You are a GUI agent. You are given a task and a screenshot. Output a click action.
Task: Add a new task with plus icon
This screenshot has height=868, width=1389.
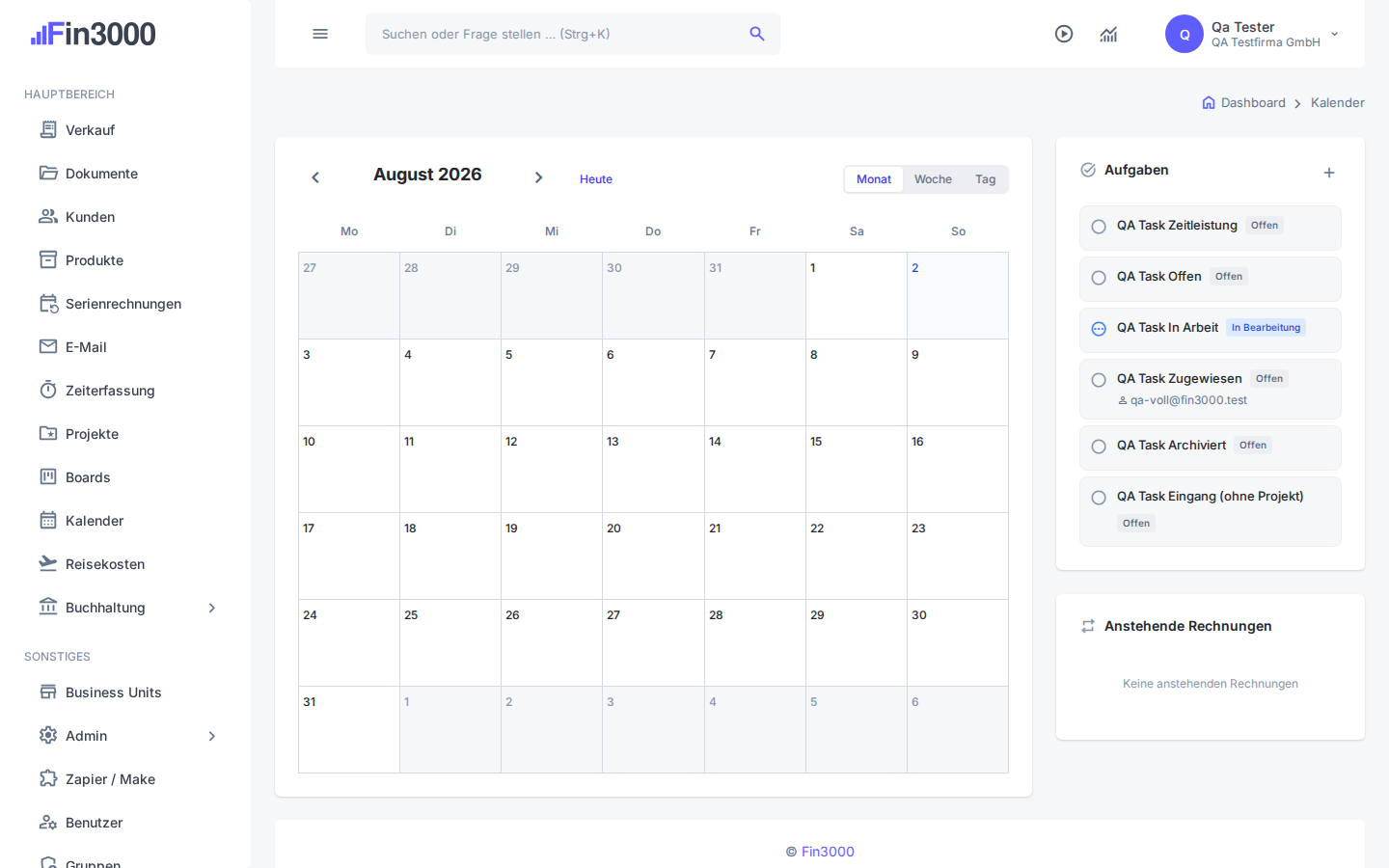point(1329,173)
